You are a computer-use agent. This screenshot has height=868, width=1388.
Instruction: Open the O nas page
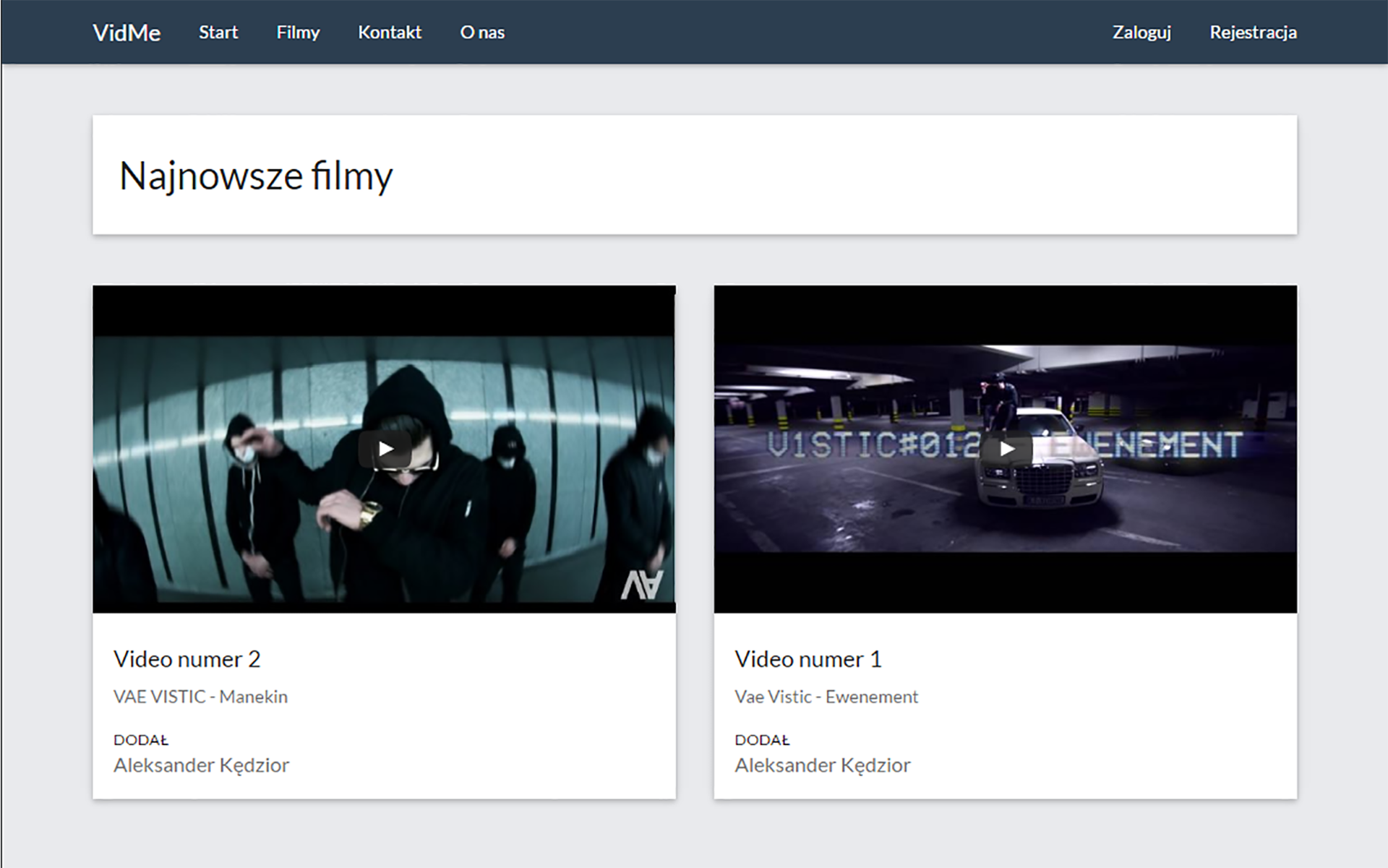tap(482, 33)
